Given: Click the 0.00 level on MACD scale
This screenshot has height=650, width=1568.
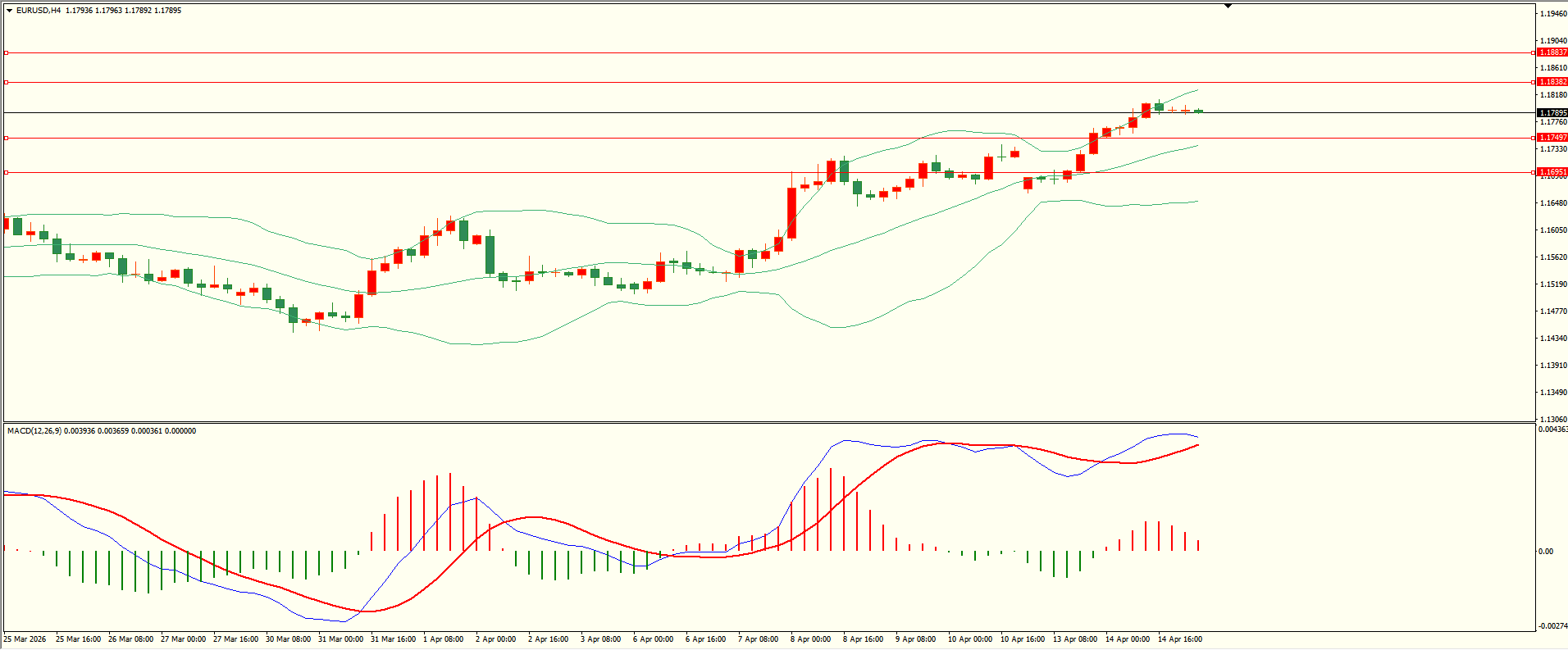Looking at the screenshot, I should point(1545,552).
